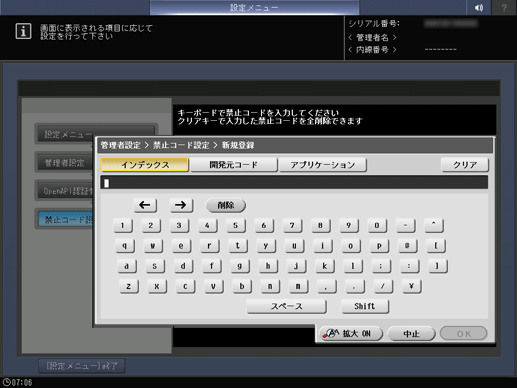
Task: Tap the h key
Action: click(x=268, y=266)
